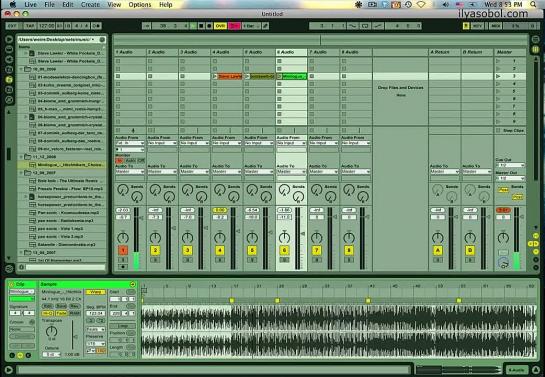Toggle track 6 activator button

click(284, 250)
